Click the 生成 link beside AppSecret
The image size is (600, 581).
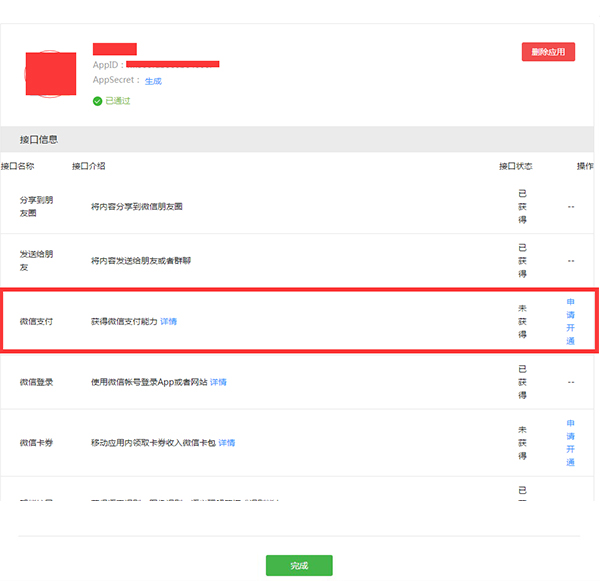point(153,81)
